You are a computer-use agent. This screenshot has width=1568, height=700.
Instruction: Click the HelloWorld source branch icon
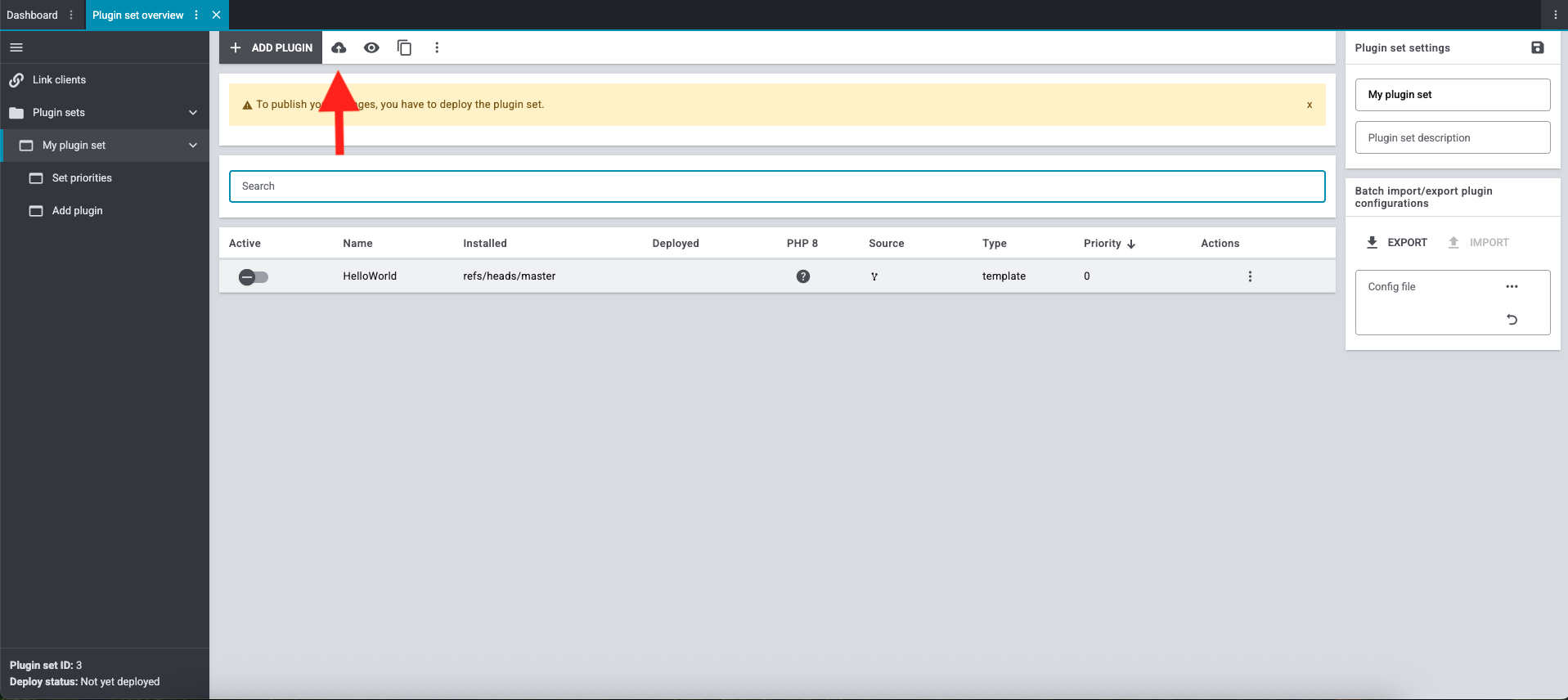coord(874,276)
